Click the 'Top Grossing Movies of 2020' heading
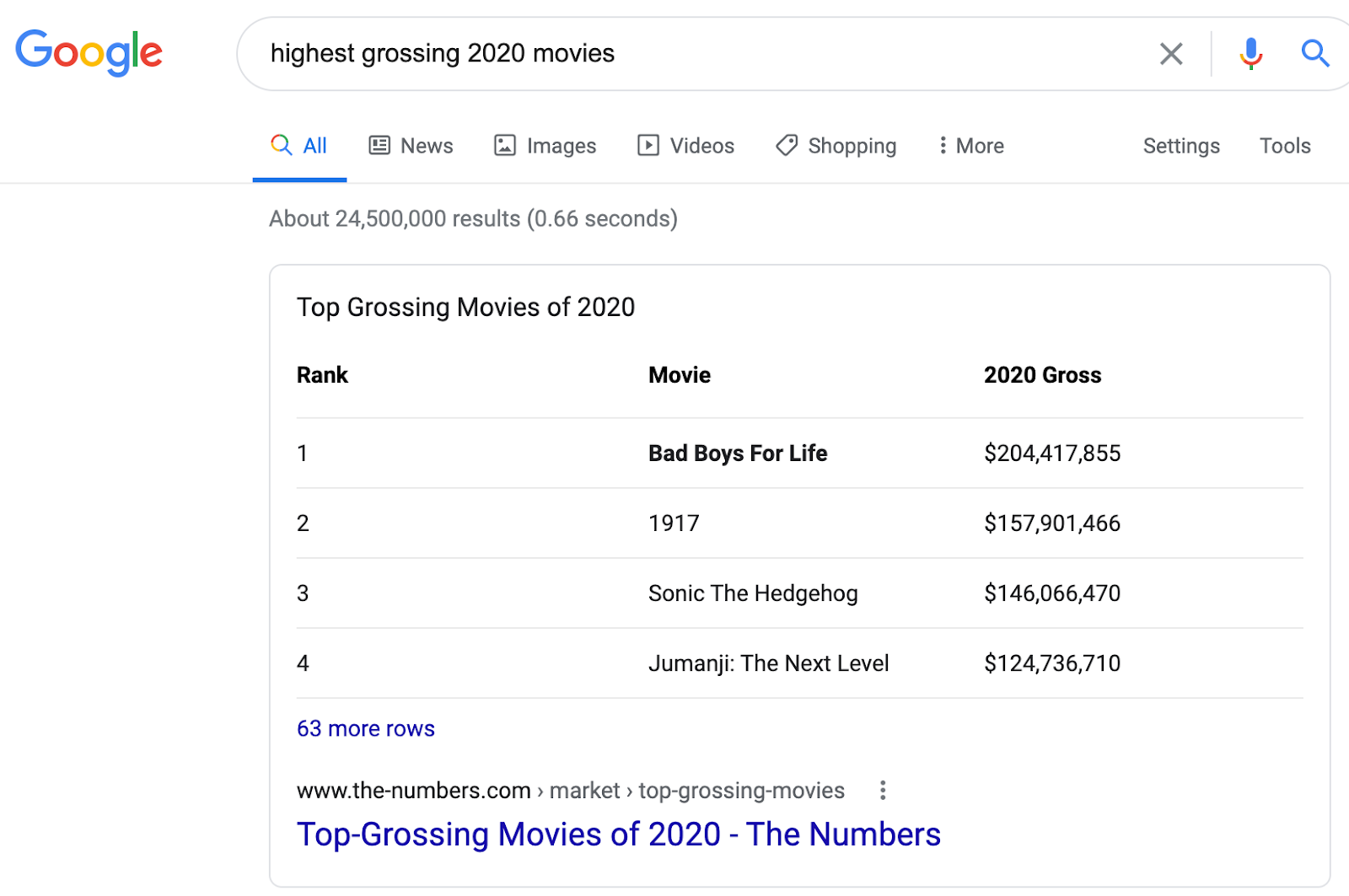This screenshot has width=1349, height=896. (x=465, y=308)
